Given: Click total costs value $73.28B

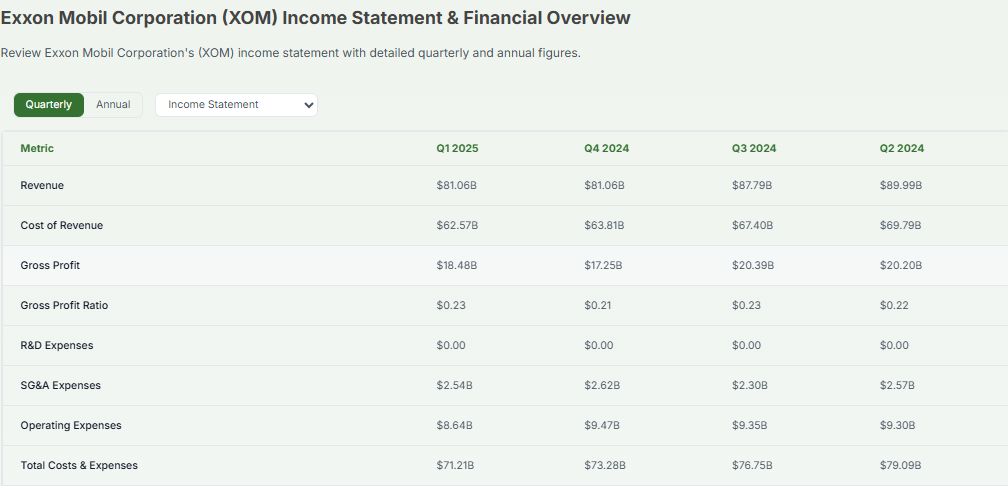Looking at the screenshot, I should (605, 465).
